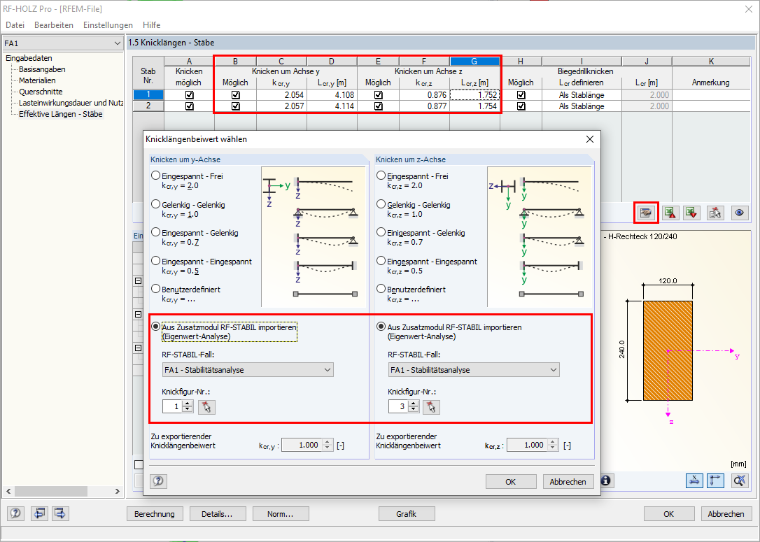Go to previous input table icon
This screenshot has width=760, height=542.
39,513
